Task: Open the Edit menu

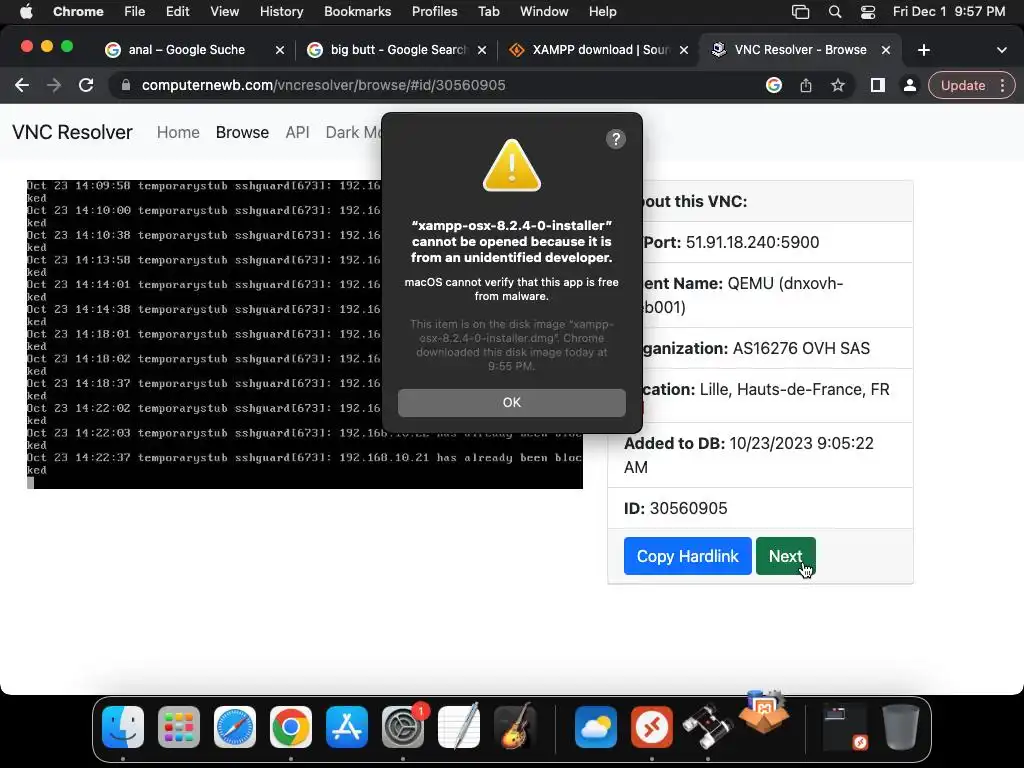Action: (x=177, y=11)
